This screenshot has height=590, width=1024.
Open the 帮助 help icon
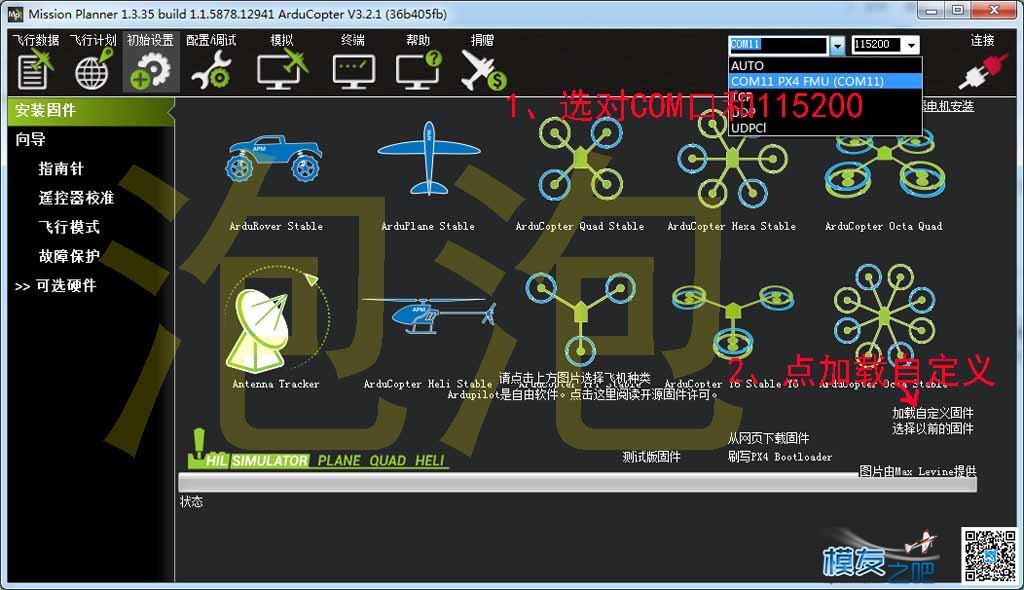[418, 62]
